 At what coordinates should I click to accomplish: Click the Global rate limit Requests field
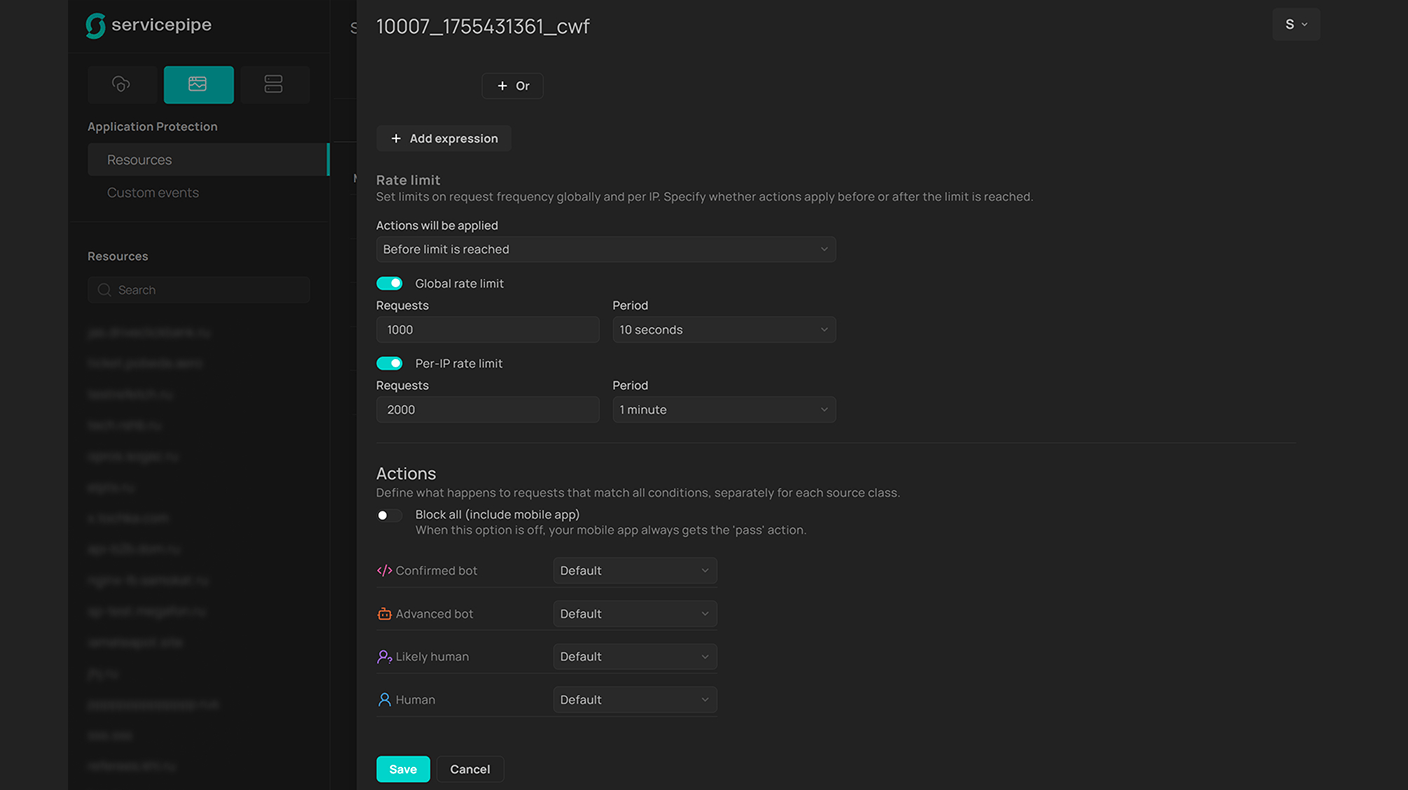click(x=487, y=330)
